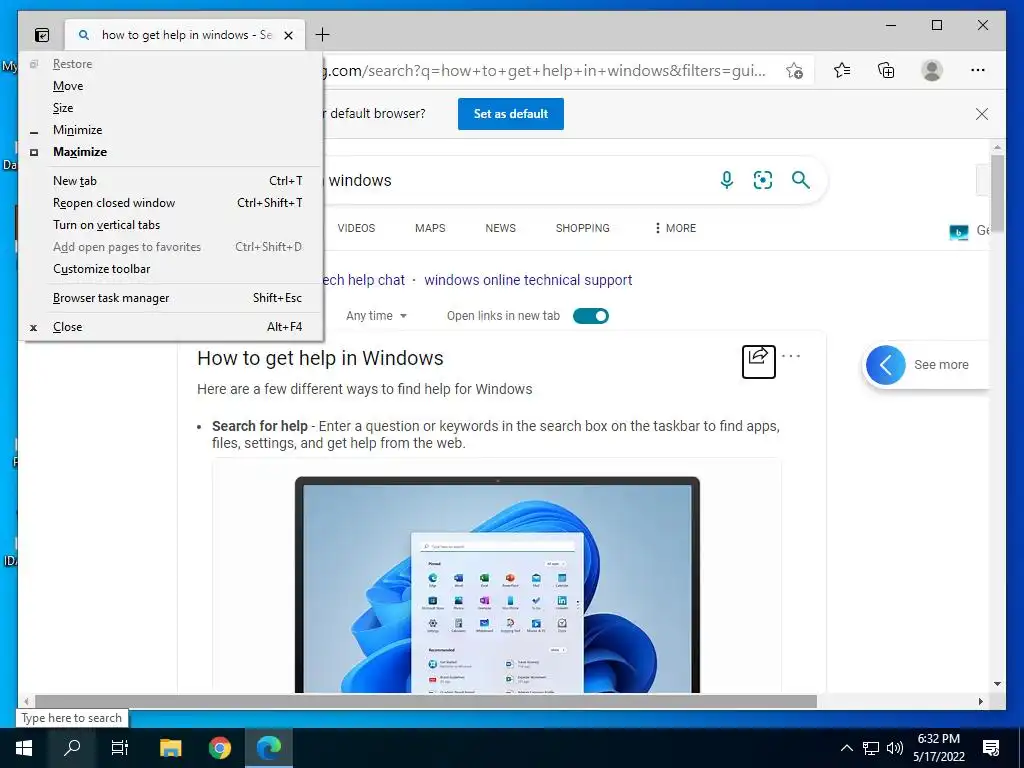This screenshot has height=768, width=1024.
Task: Launch File Explorer from taskbar
Action: pos(170,748)
